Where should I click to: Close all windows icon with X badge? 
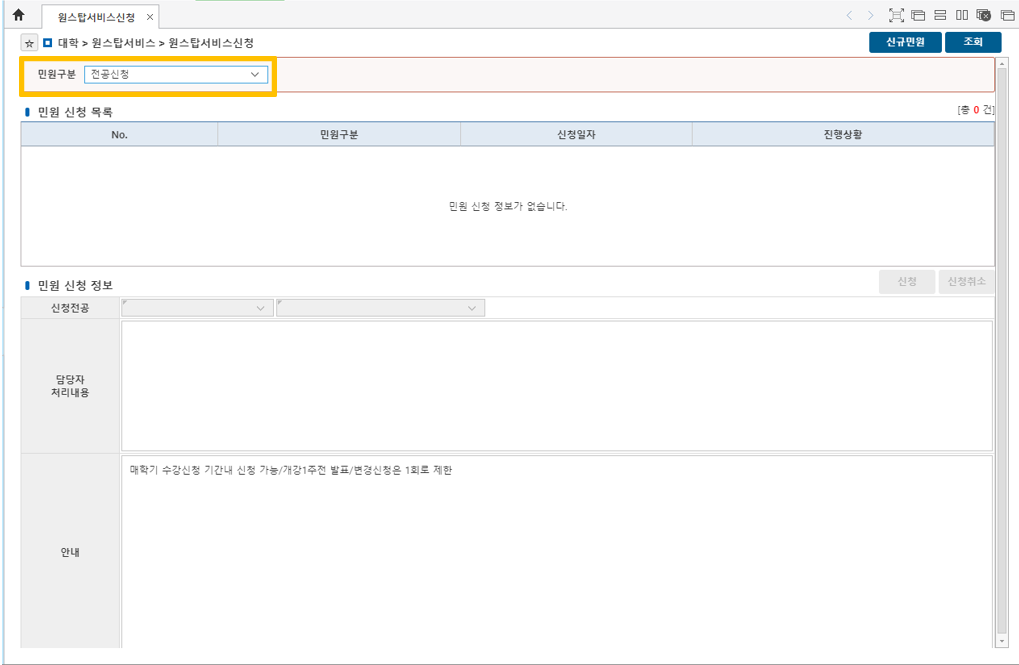pyautogui.click(x=983, y=15)
